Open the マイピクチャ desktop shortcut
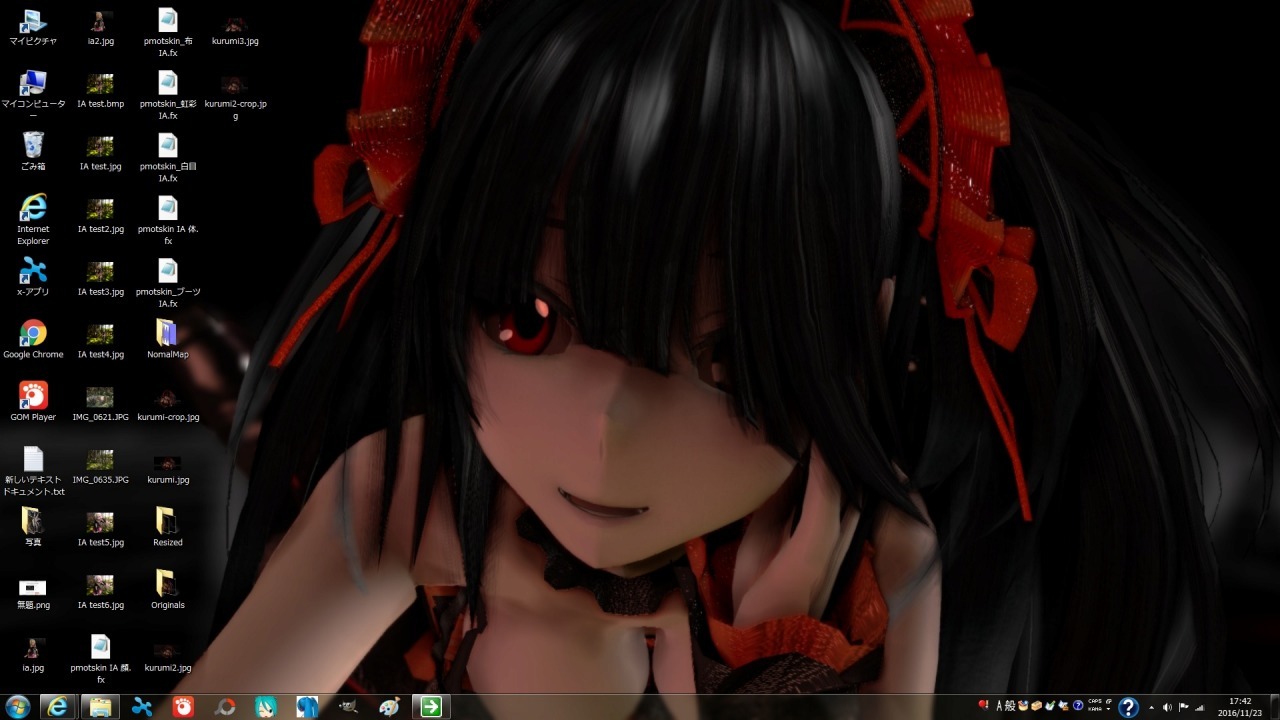This screenshot has height=720, width=1280. (x=33, y=28)
